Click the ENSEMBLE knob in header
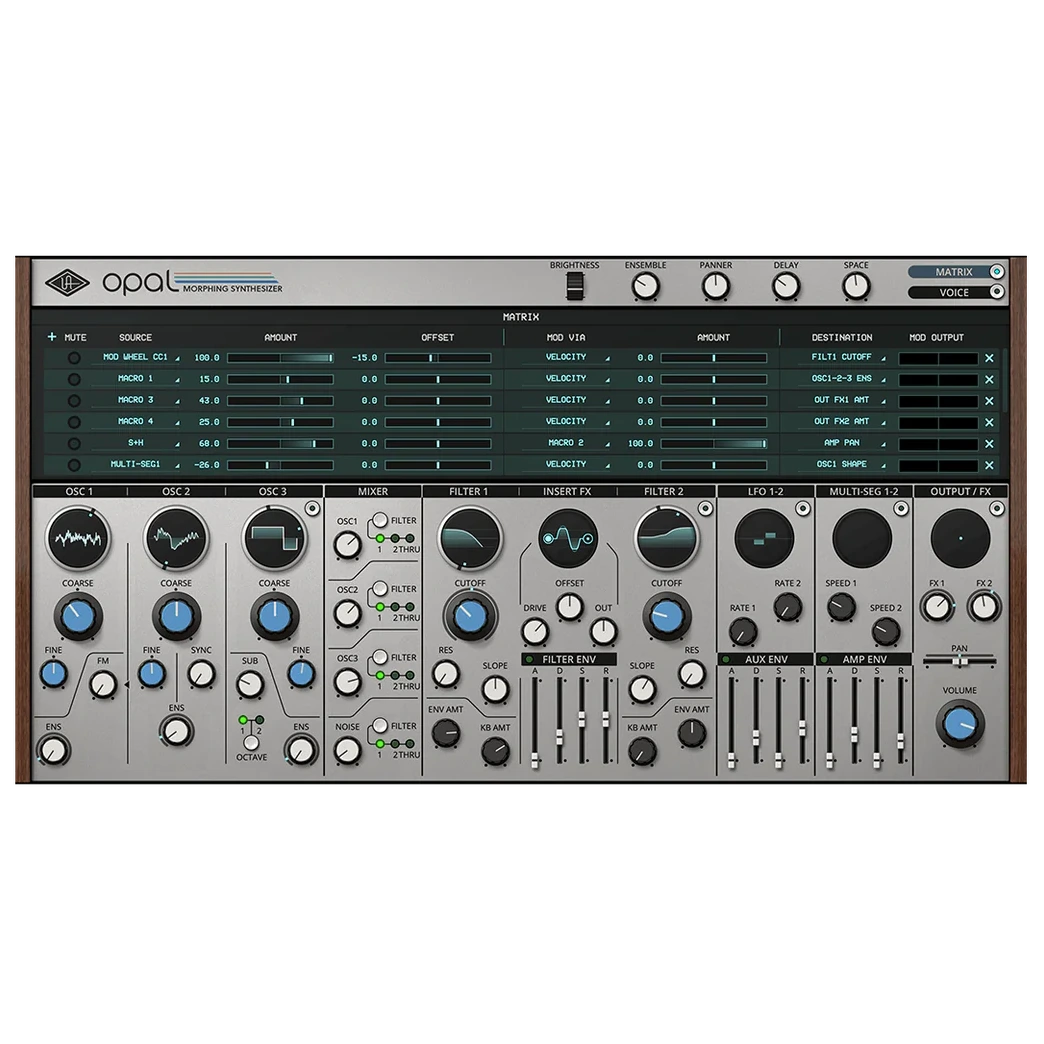 (x=645, y=287)
